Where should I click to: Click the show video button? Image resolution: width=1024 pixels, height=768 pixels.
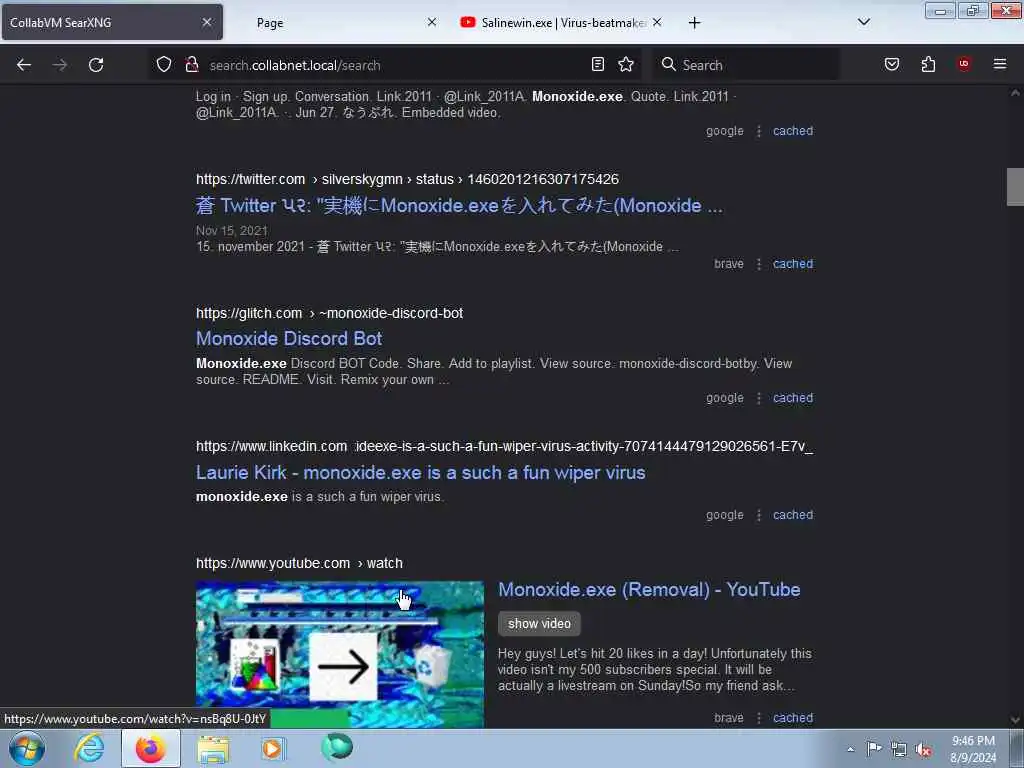(x=539, y=624)
